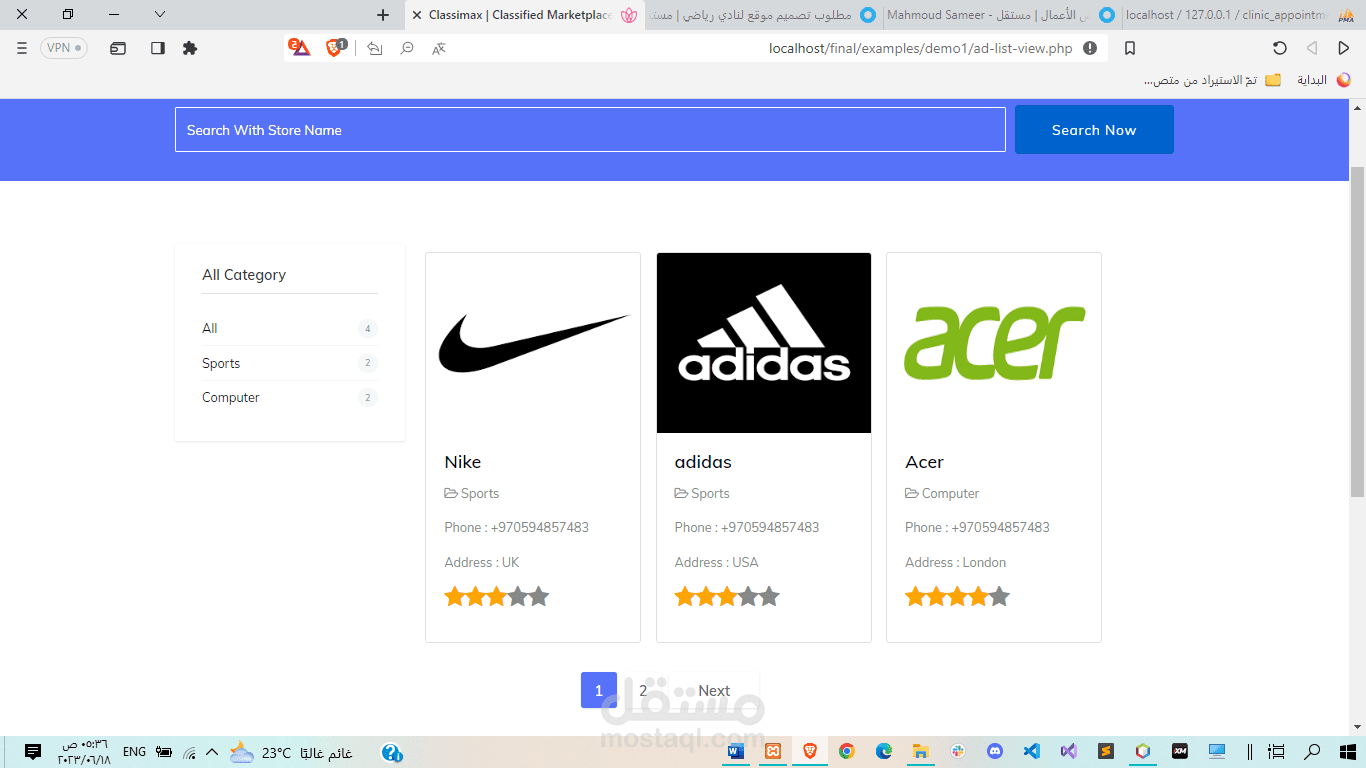Open Slack from the taskbar
Screen dimensions: 1366x768
pyautogui.click(x=958, y=751)
